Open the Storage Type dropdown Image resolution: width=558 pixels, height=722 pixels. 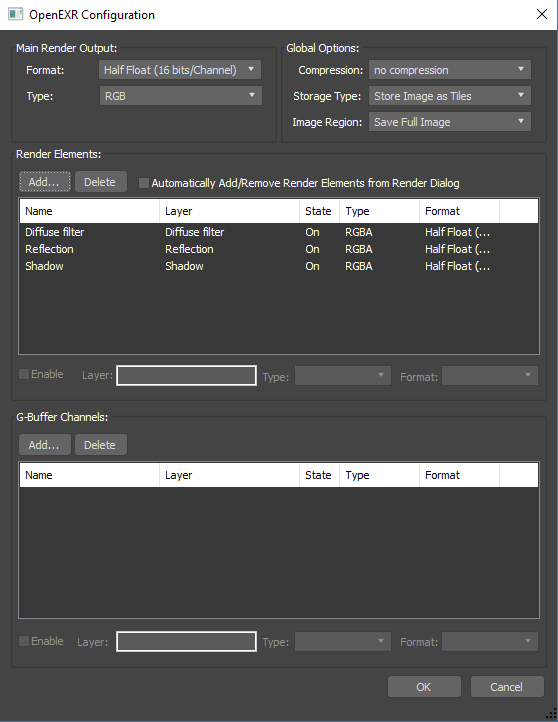tap(450, 96)
